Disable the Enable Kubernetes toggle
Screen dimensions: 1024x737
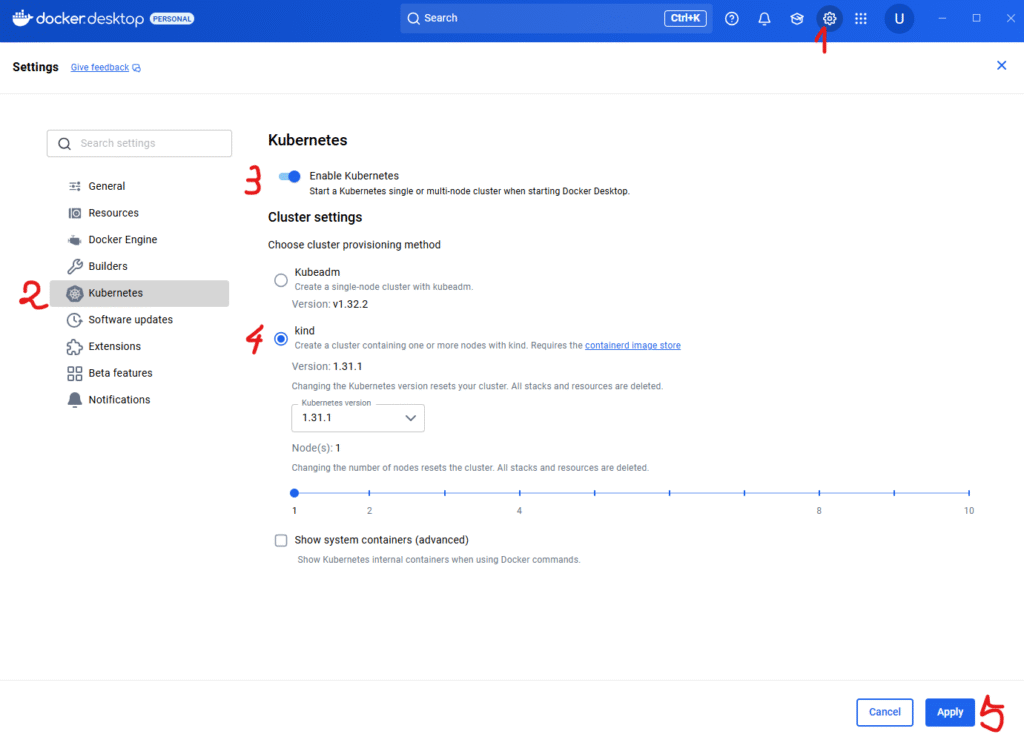[x=289, y=176]
